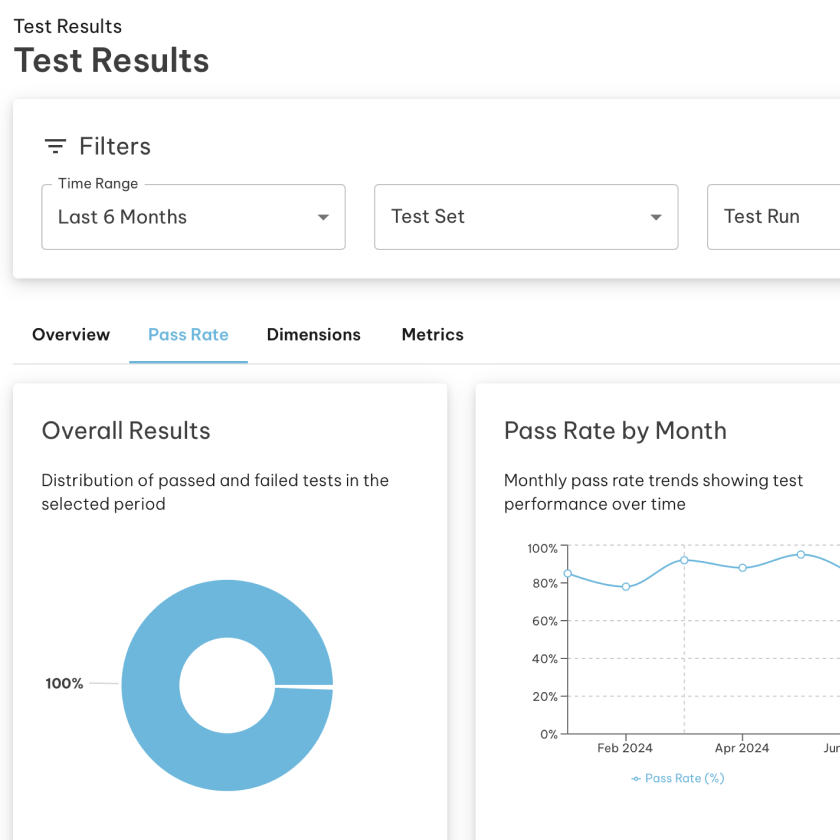Screen dimensions: 840x840
Task: Click the 100% y-axis label on line chart
Action: [x=543, y=549]
